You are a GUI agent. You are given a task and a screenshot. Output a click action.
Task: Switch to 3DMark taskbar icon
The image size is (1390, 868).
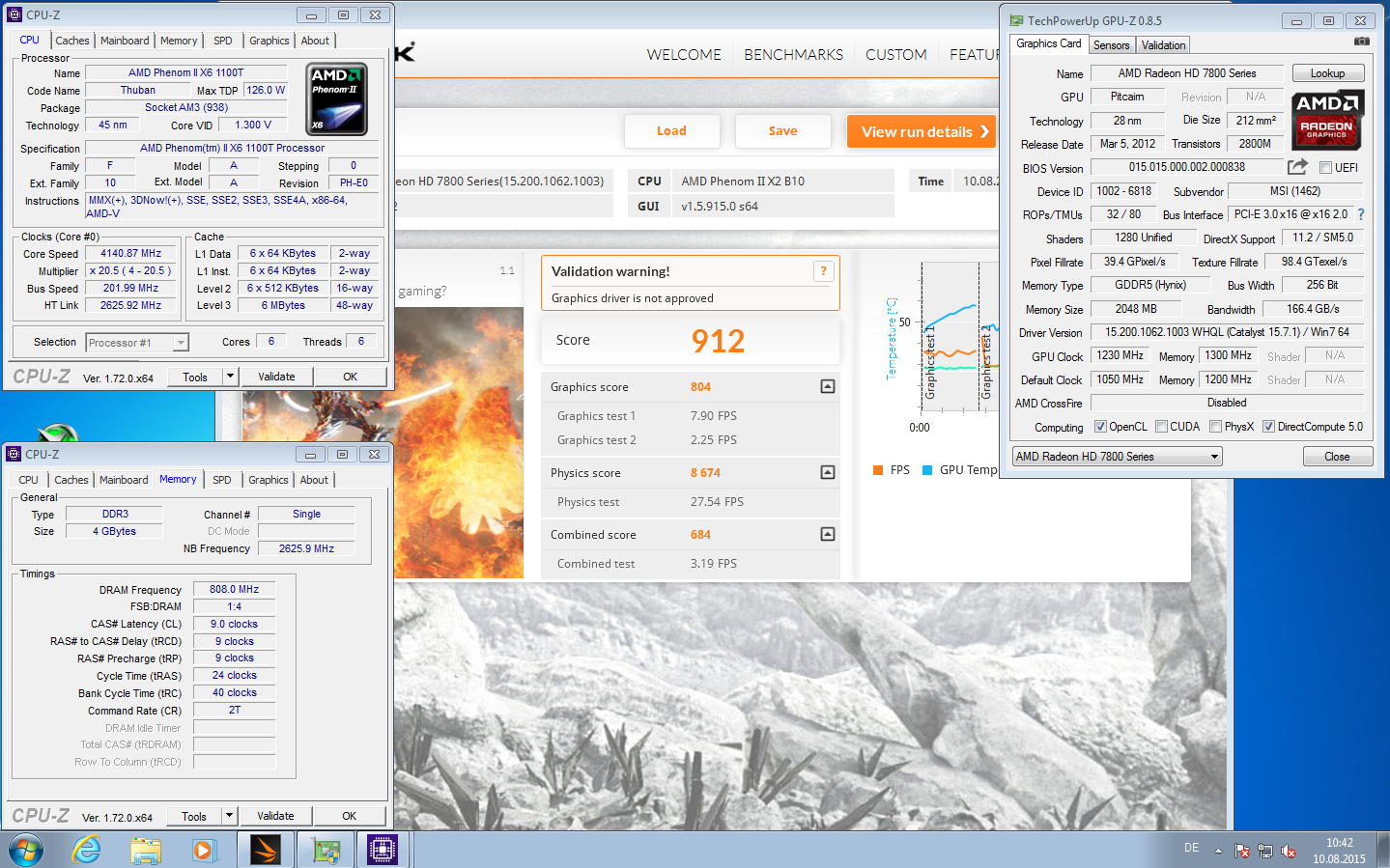[265, 850]
